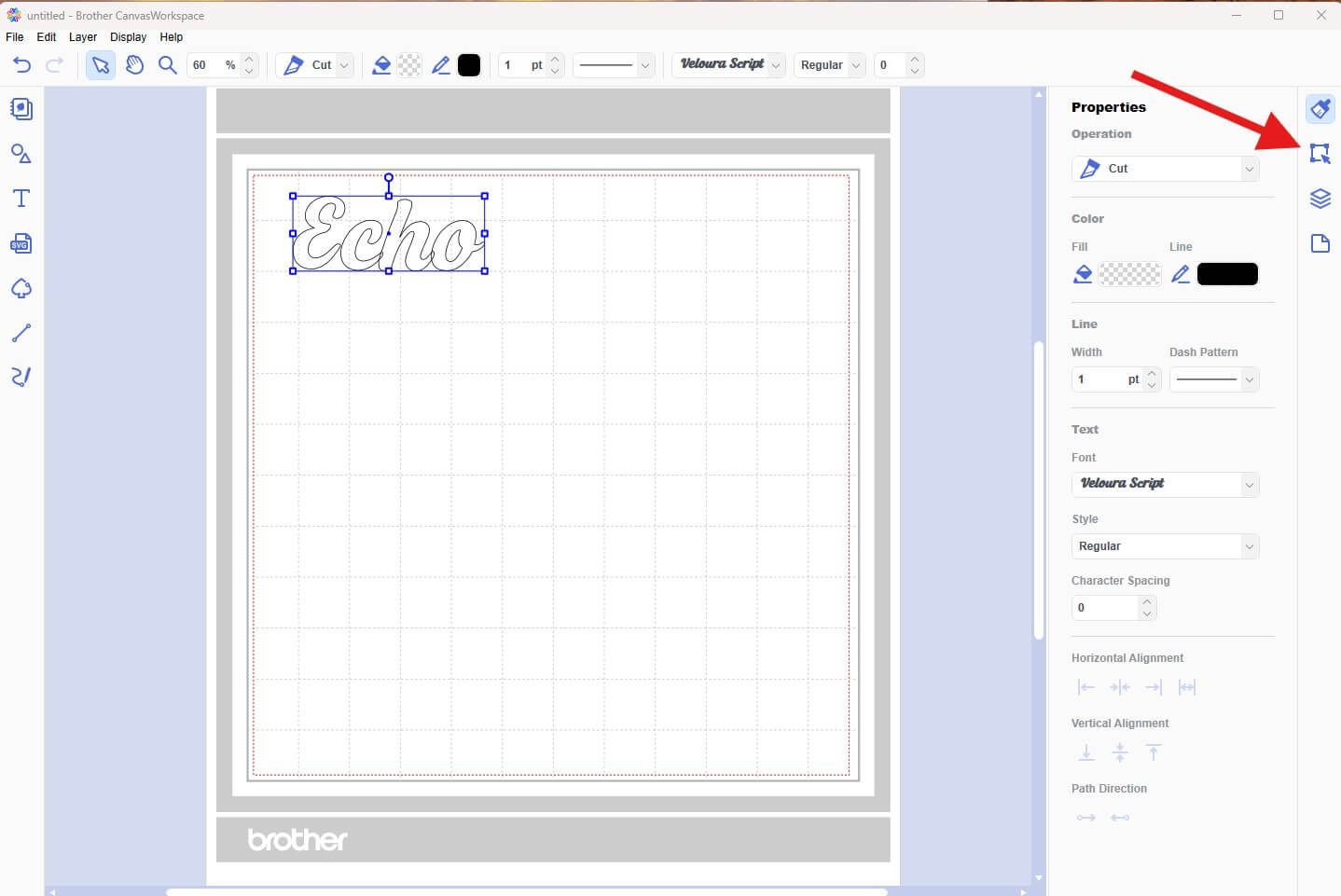
Task: Click the Redo button
Action: click(54, 65)
